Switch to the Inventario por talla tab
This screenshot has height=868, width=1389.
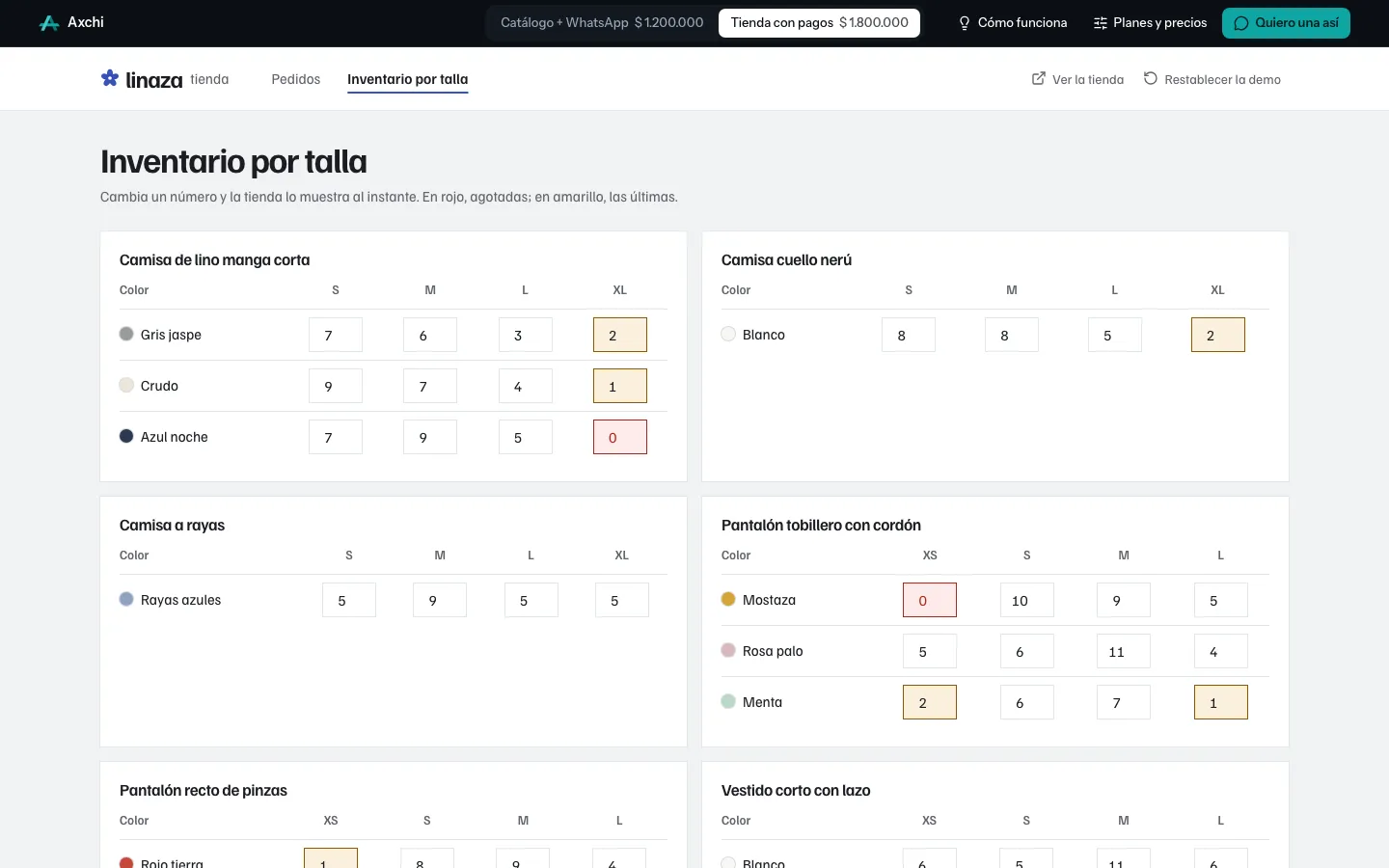(408, 79)
